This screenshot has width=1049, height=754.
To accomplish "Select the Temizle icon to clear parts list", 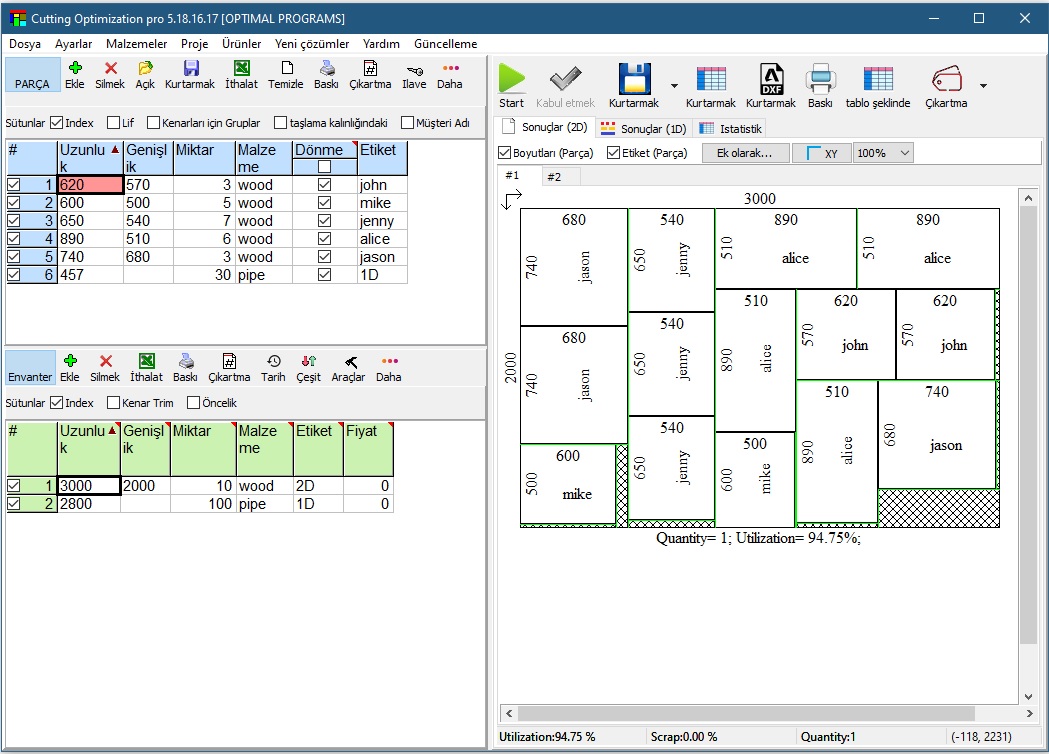I will [x=286, y=74].
